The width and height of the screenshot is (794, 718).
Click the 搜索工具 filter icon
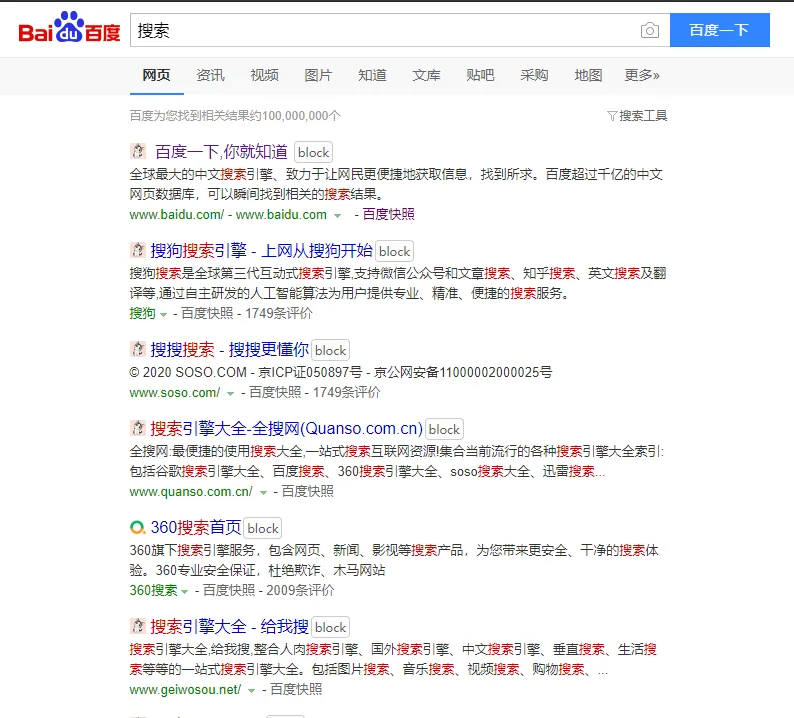(x=612, y=116)
